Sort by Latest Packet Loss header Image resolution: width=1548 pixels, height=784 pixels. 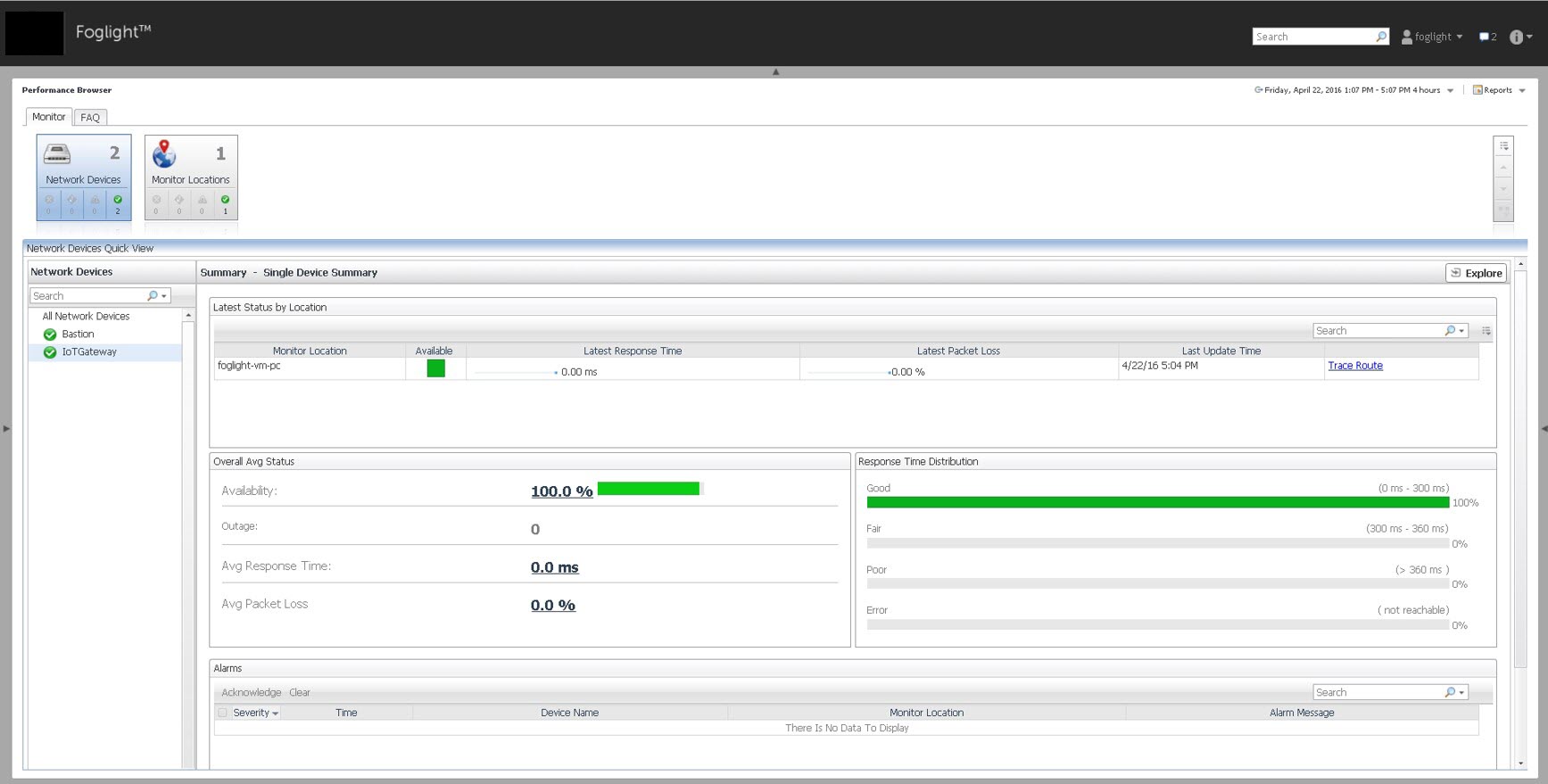coord(958,351)
